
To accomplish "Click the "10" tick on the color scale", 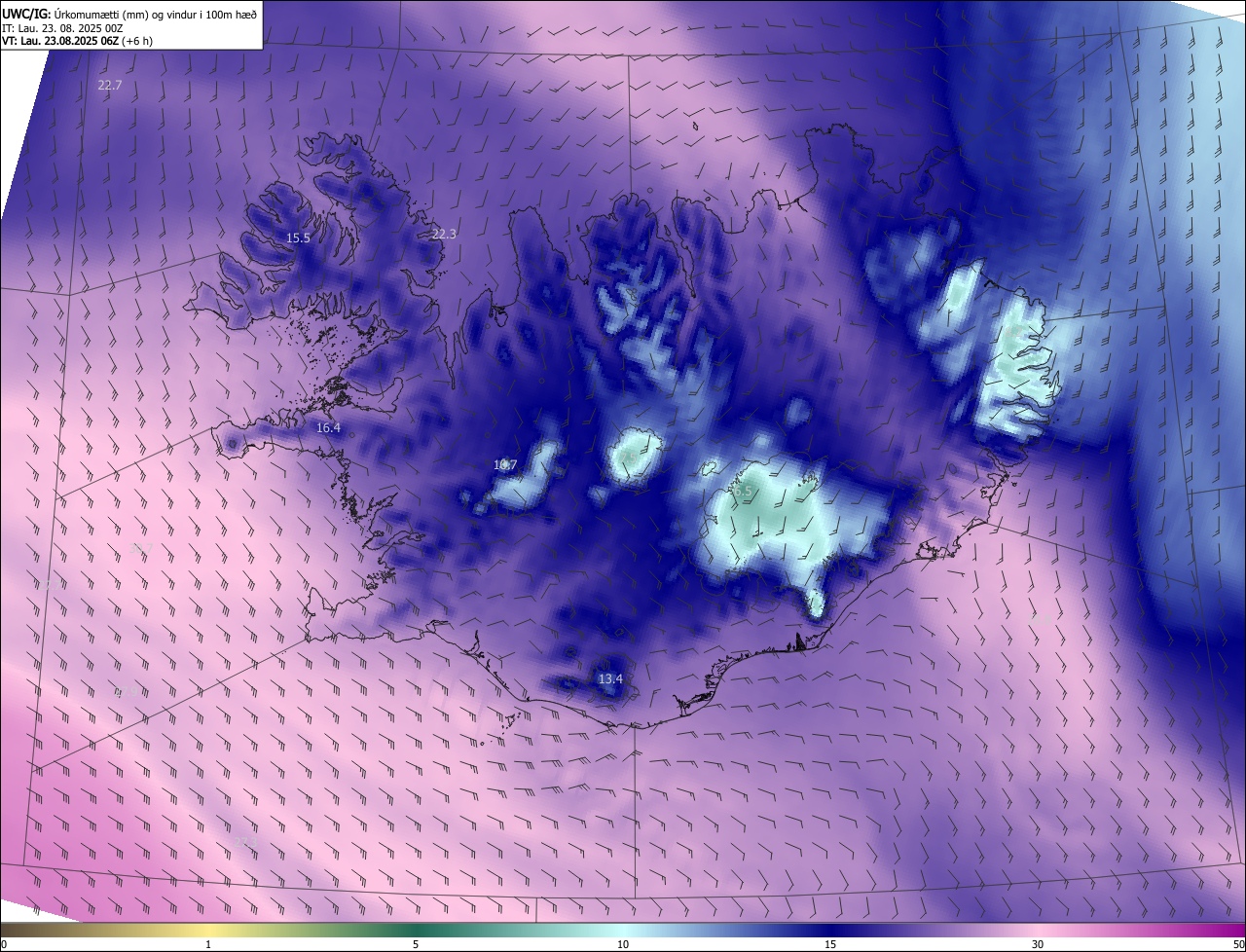I will pyautogui.click(x=623, y=944).
